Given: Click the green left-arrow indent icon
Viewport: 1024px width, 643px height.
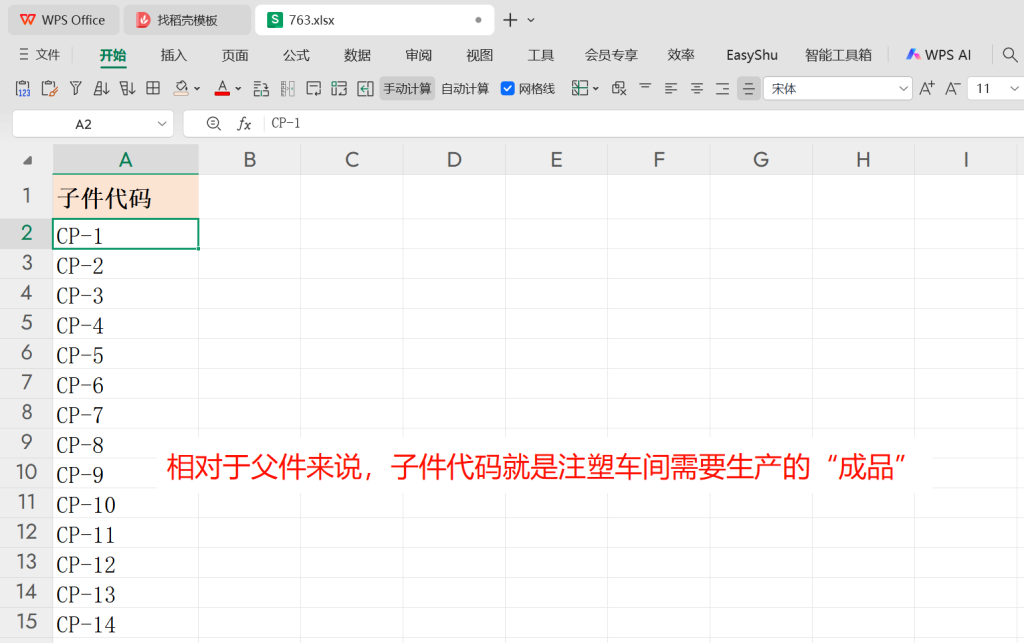Looking at the screenshot, I should click(365, 88).
